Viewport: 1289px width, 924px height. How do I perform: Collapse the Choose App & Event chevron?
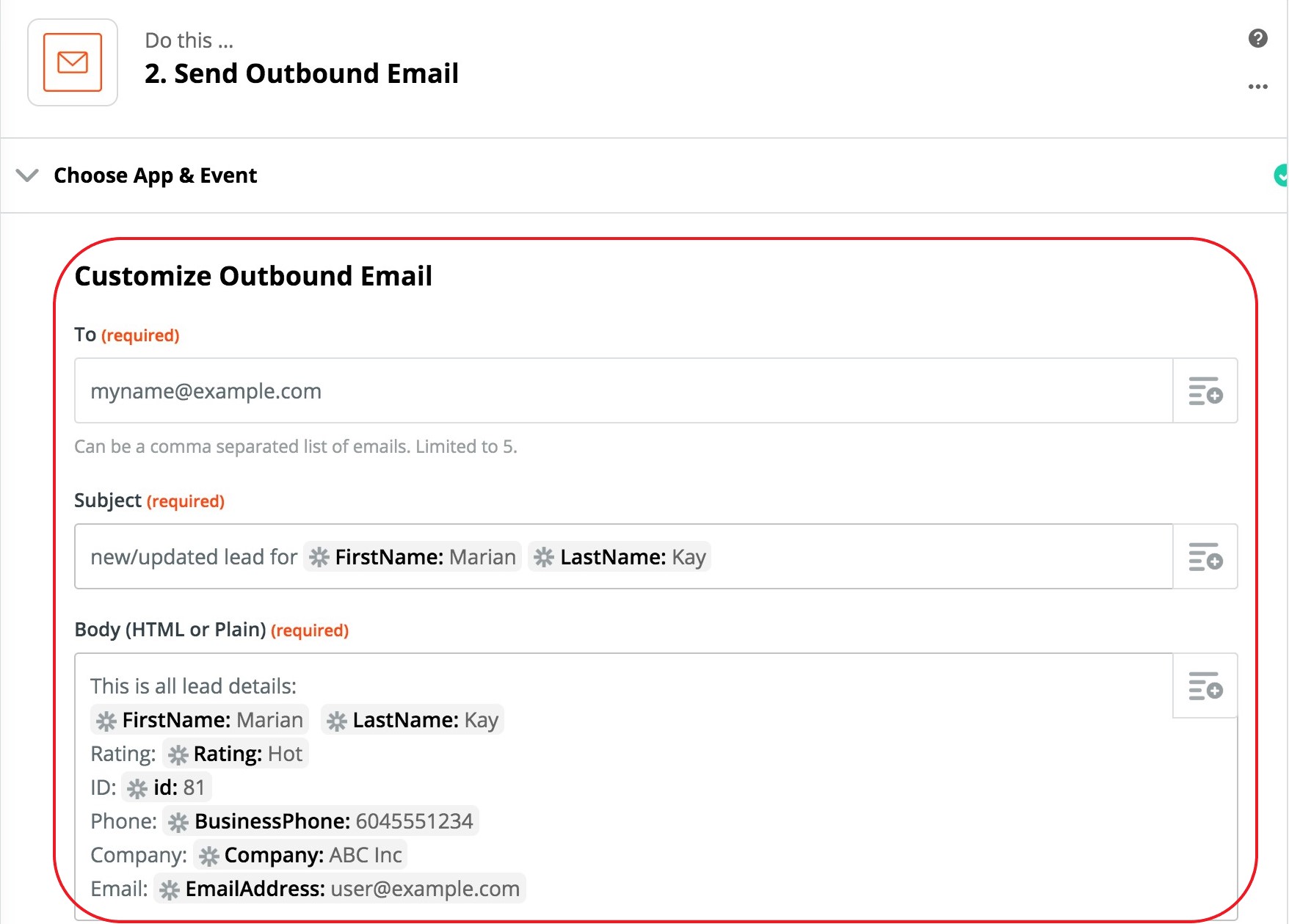27,175
